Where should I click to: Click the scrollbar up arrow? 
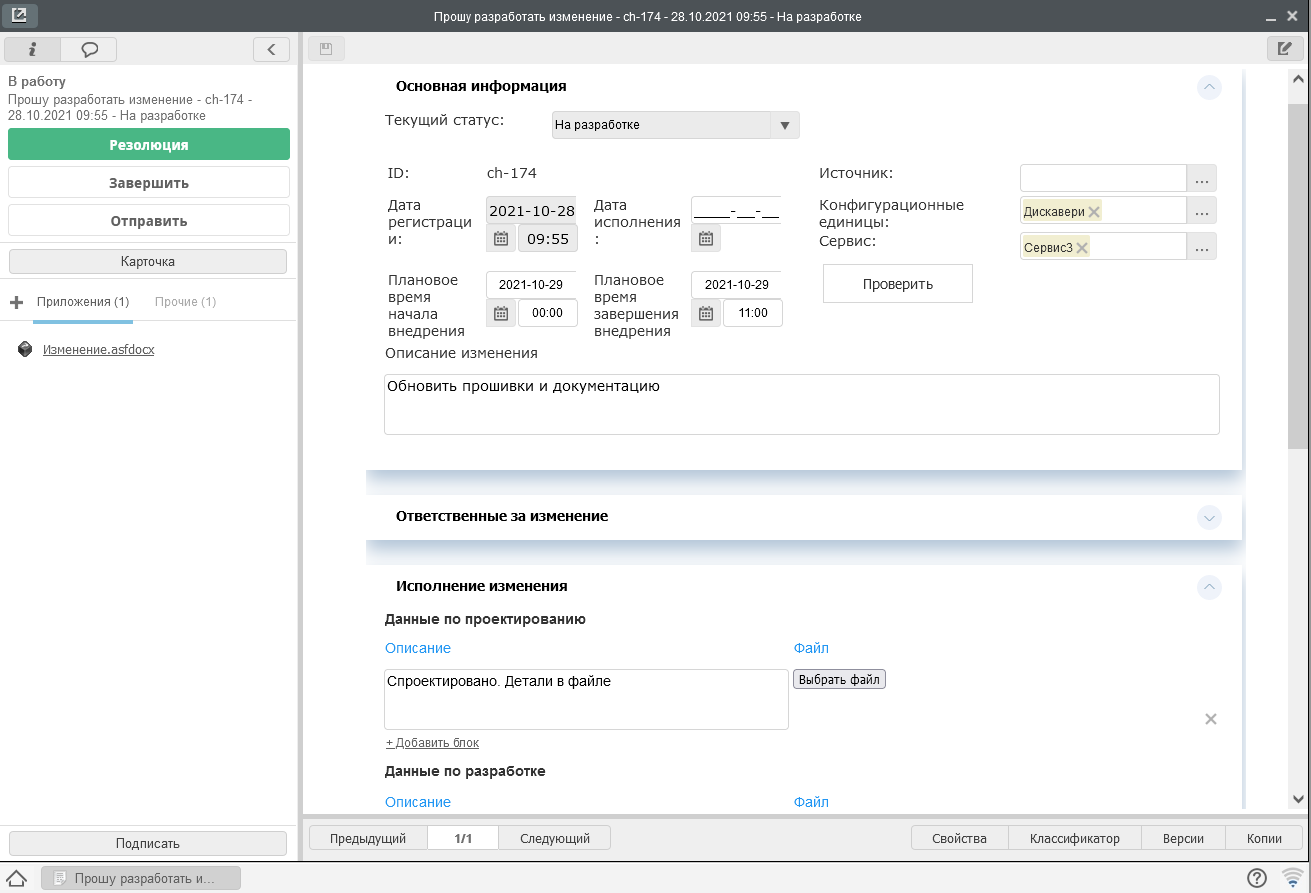[x=1298, y=79]
